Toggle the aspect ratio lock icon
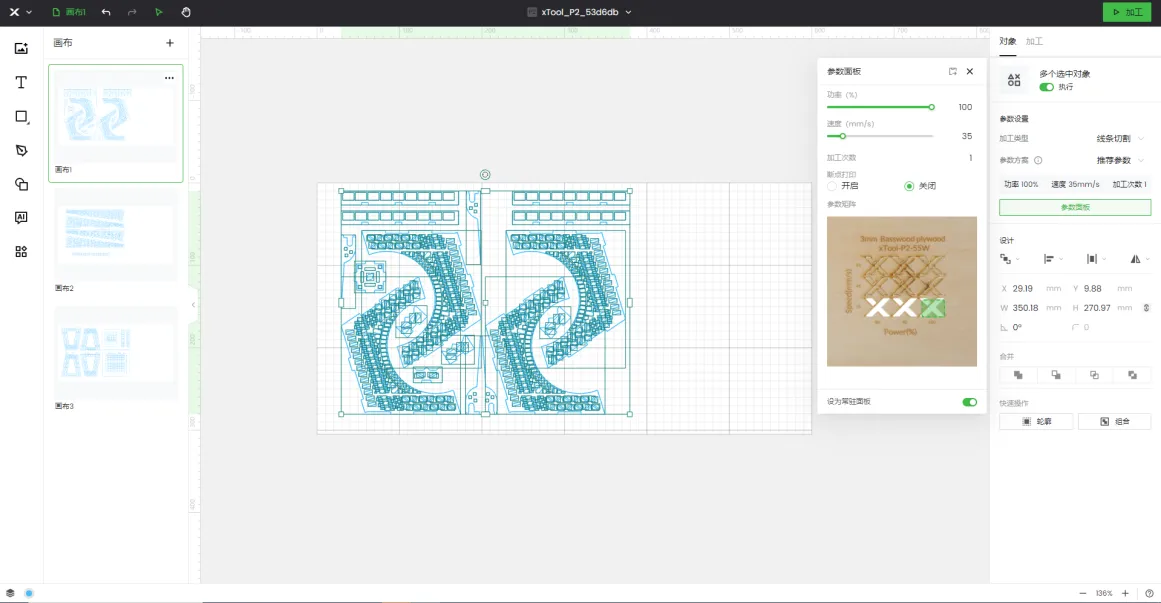The height and width of the screenshot is (603, 1161). click(x=1146, y=307)
